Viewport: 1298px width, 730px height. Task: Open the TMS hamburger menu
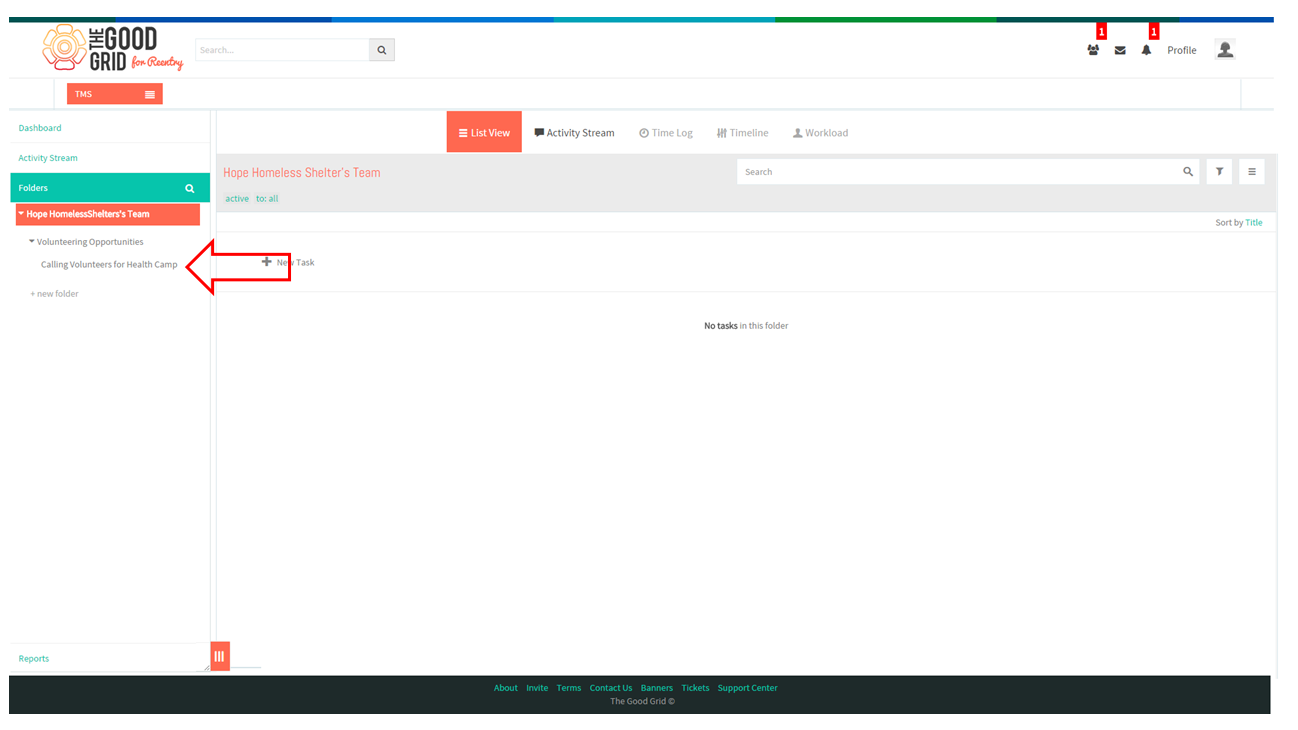point(150,94)
